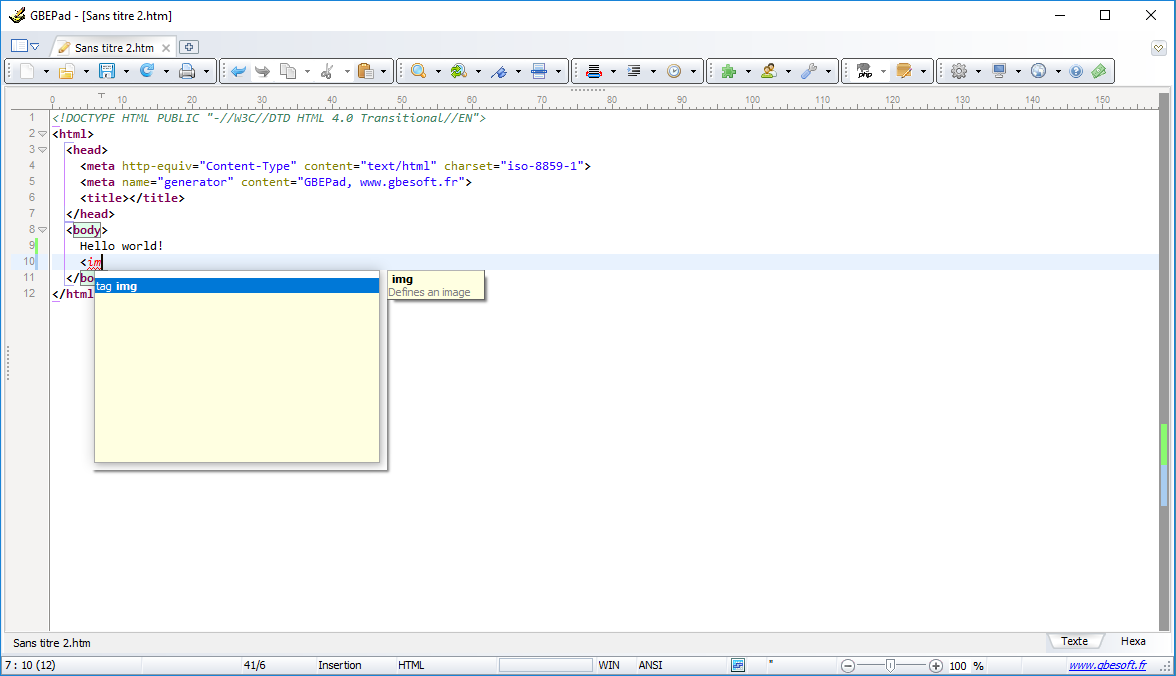
Task: Switch to the Hexa view tab
Action: (1132, 641)
